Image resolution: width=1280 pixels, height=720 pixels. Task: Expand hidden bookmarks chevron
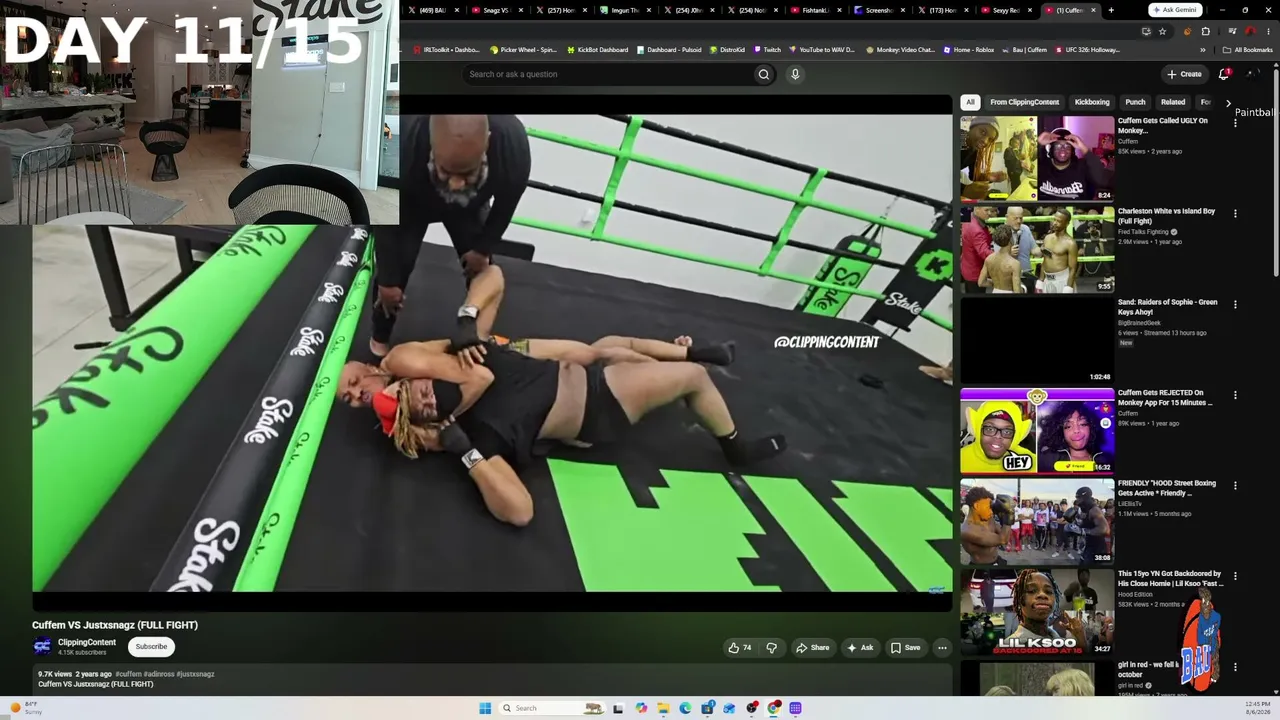point(1203,49)
